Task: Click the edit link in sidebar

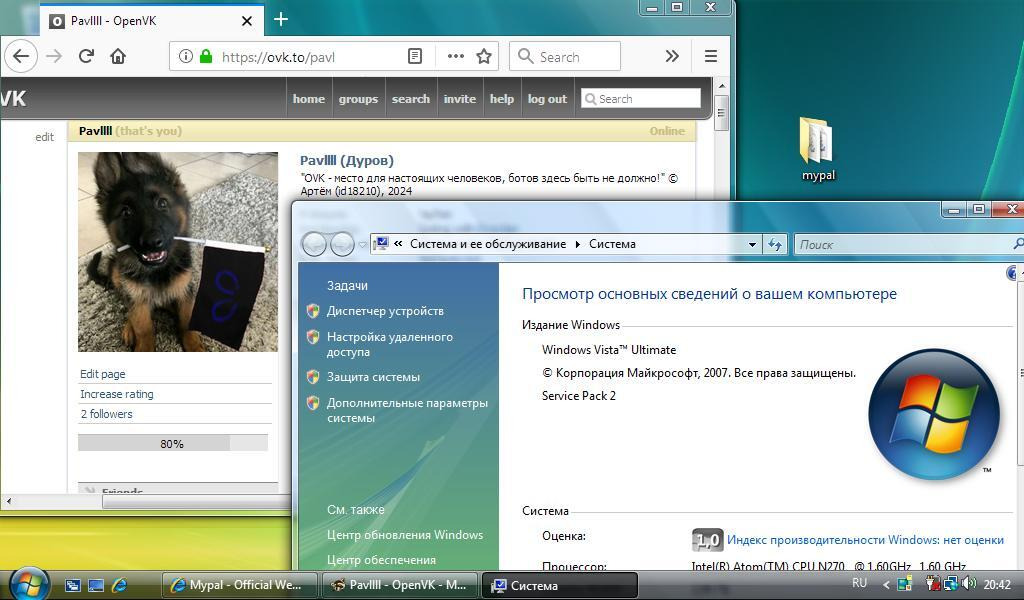Action: (x=44, y=136)
